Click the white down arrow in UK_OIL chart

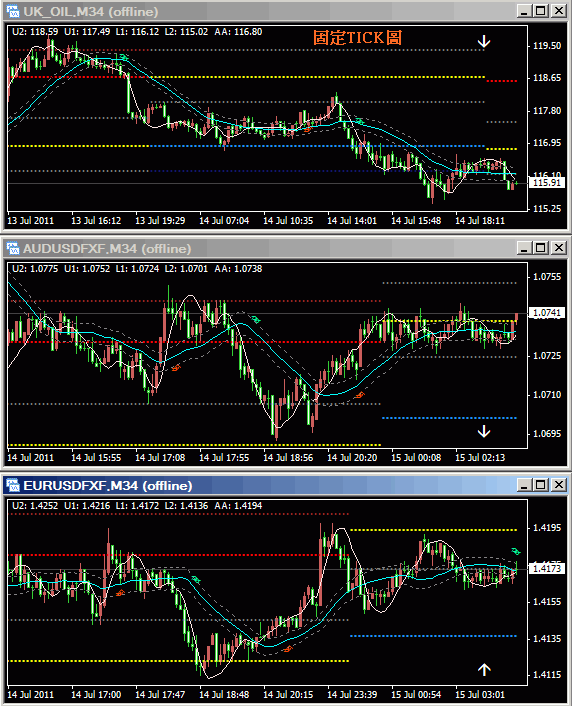(484, 41)
